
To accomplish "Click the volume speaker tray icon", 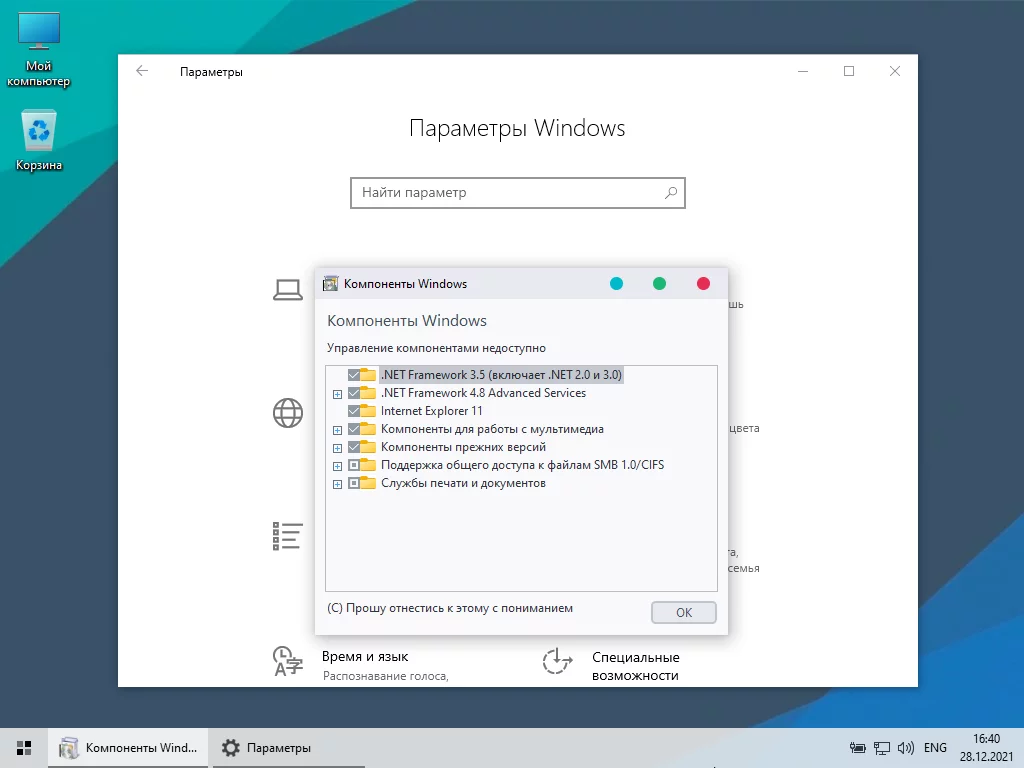I will point(906,748).
